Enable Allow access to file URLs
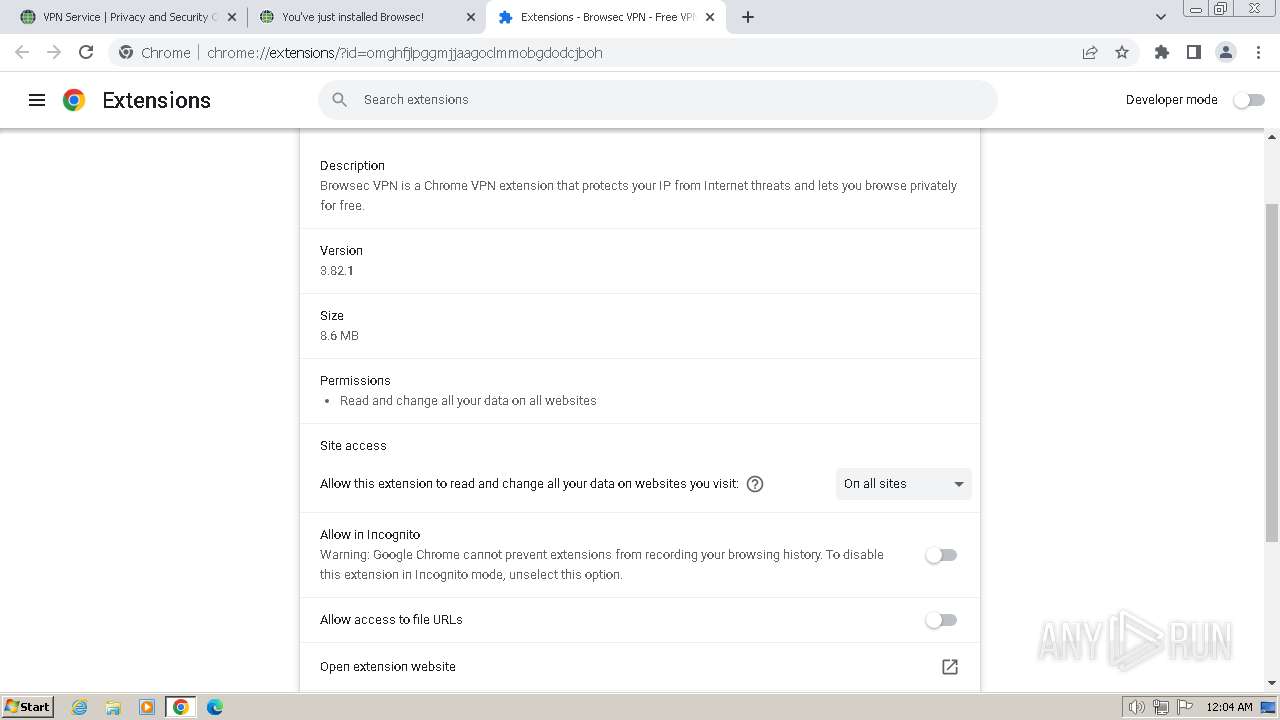 (x=941, y=620)
